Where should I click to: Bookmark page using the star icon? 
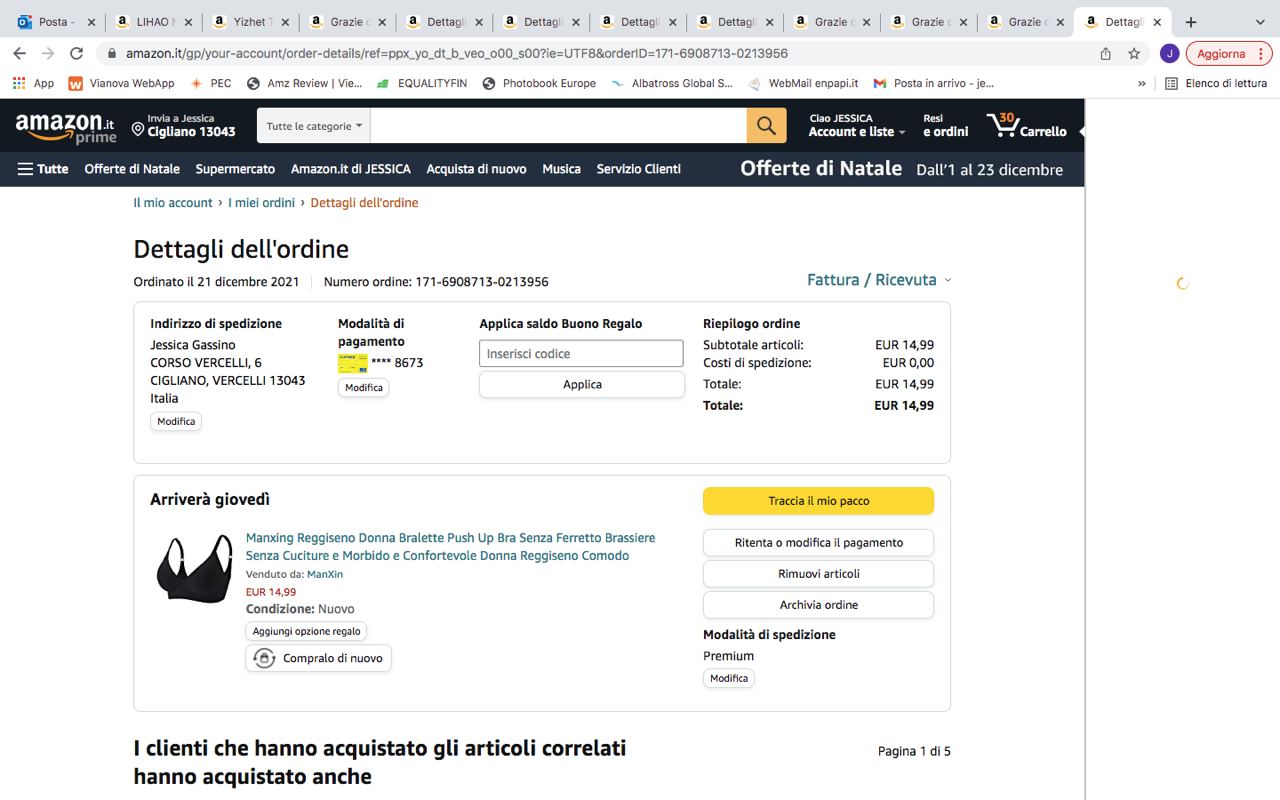[x=1134, y=54]
